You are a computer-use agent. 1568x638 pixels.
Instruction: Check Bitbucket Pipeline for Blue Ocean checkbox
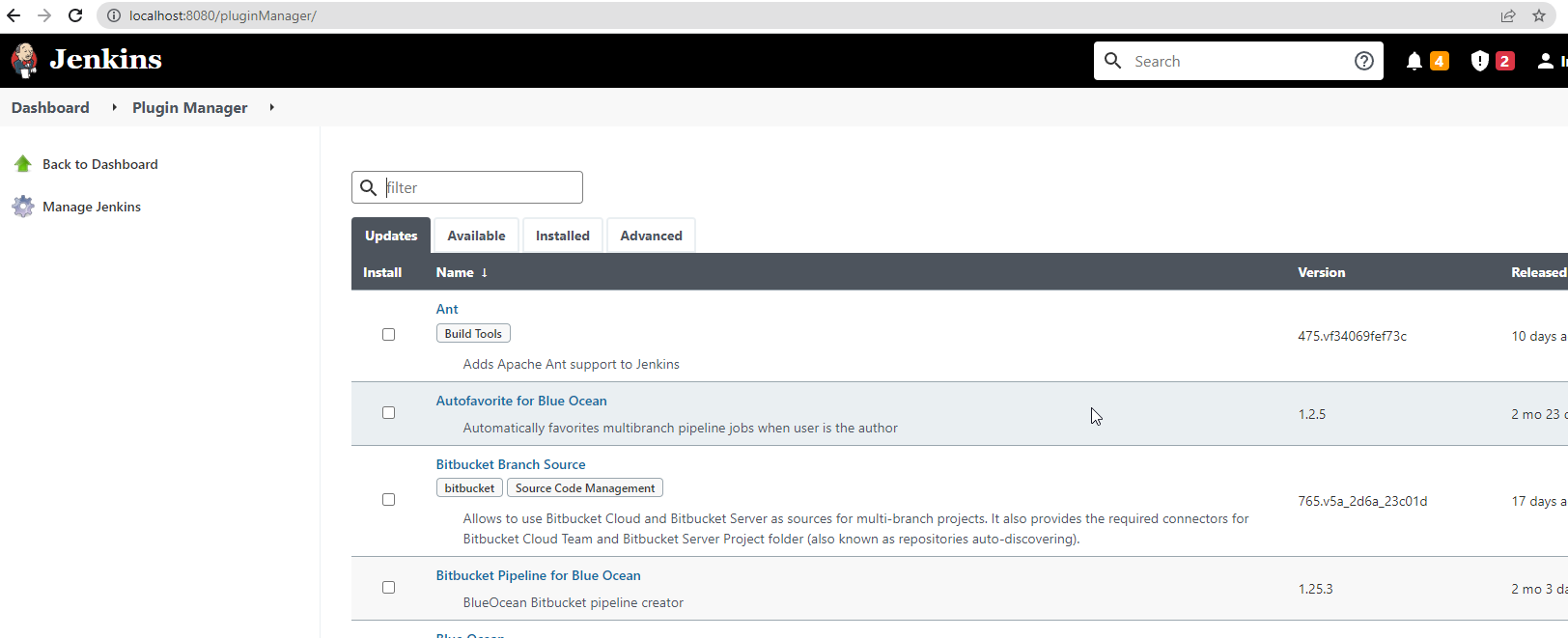388,587
